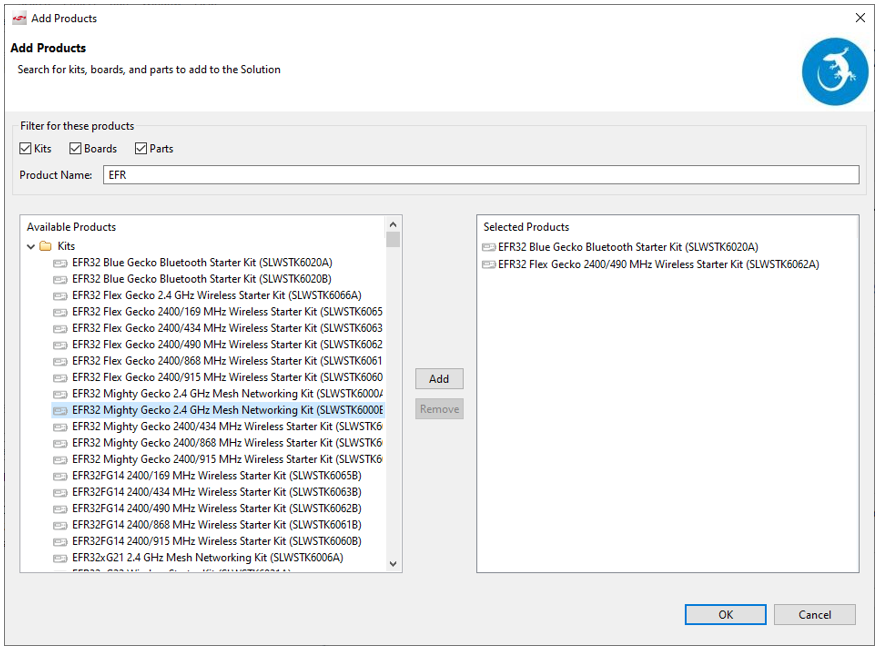The image size is (879, 649).
Task: Disable the Parts filter checkbox
Action: pos(141,149)
